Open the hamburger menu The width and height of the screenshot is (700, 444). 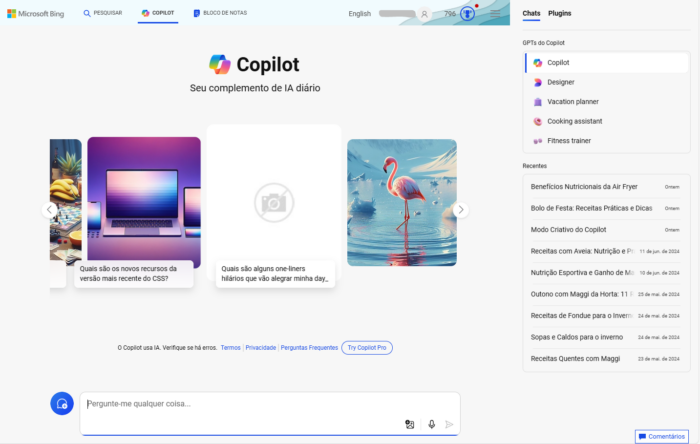[x=495, y=14]
